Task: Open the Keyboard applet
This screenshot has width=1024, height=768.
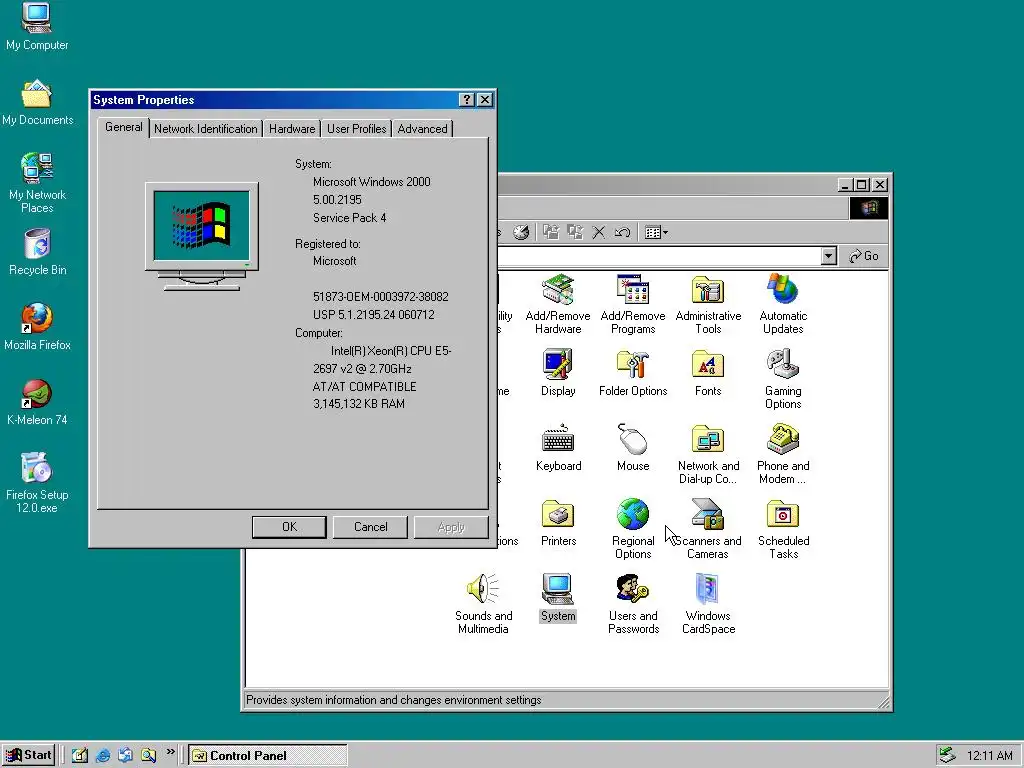Action: click(558, 447)
